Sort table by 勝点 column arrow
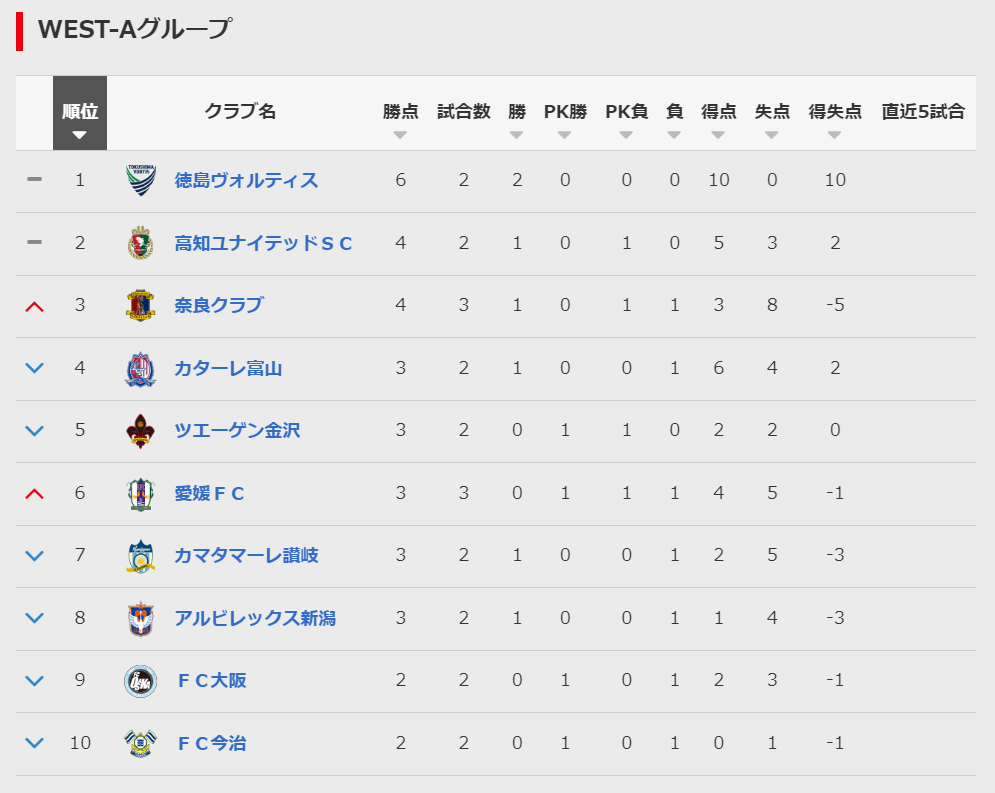The height and width of the screenshot is (793, 995). point(400,135)
